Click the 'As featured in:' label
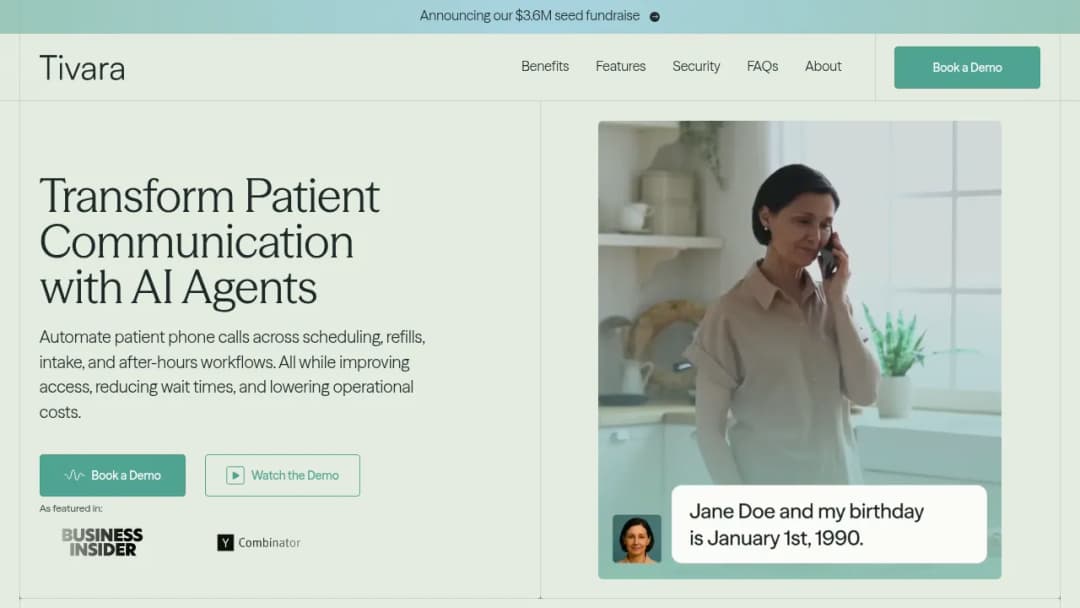Image resolution: width=1080 pixels, height=608 pixels. click(x=71, y=508)
